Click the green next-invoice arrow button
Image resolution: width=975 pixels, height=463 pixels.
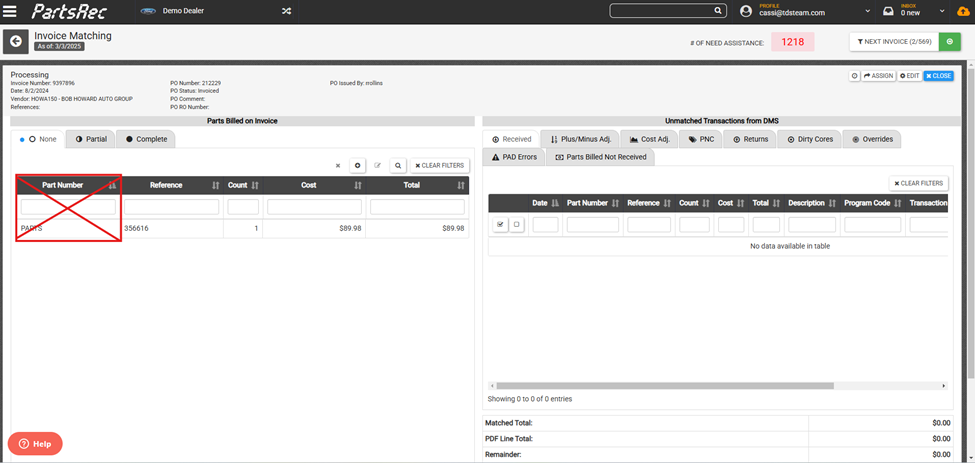pos(950,42)
